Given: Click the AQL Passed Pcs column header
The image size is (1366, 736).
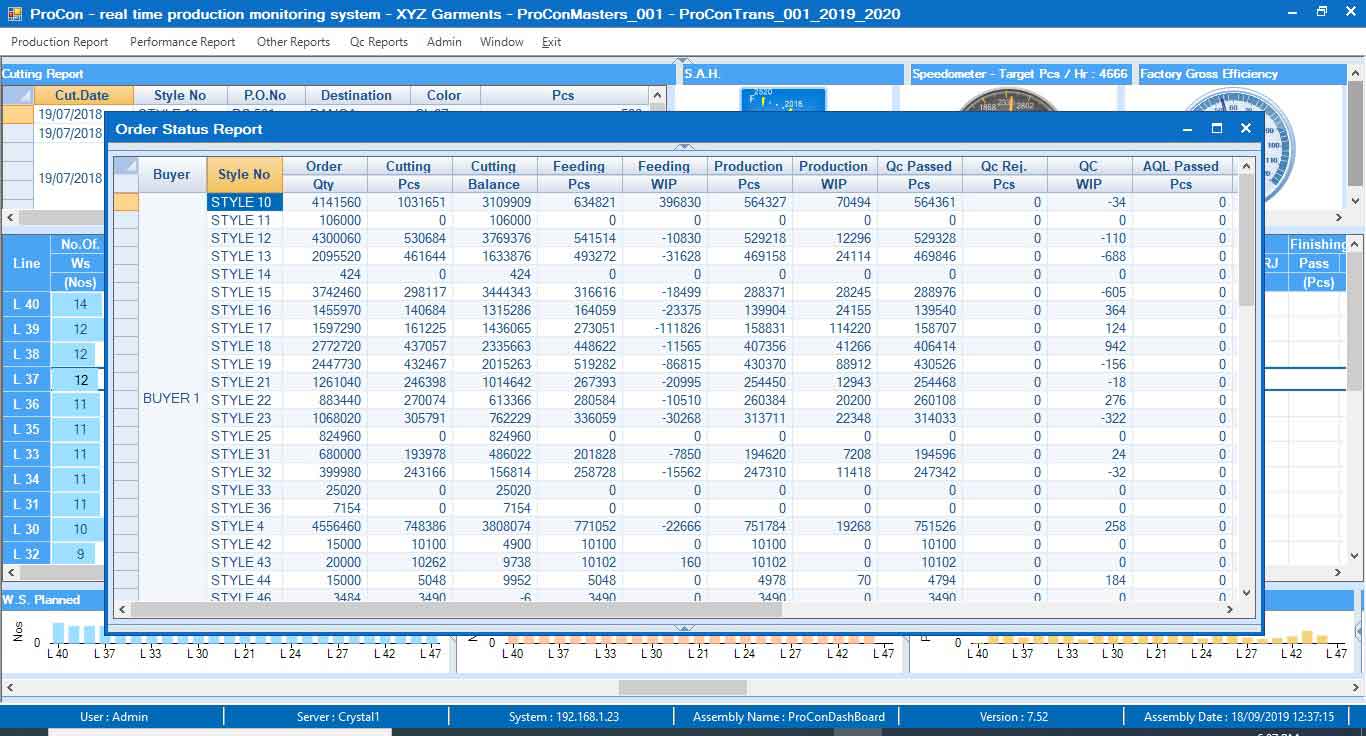Looking at the screenshot, I should point(1181,175).
